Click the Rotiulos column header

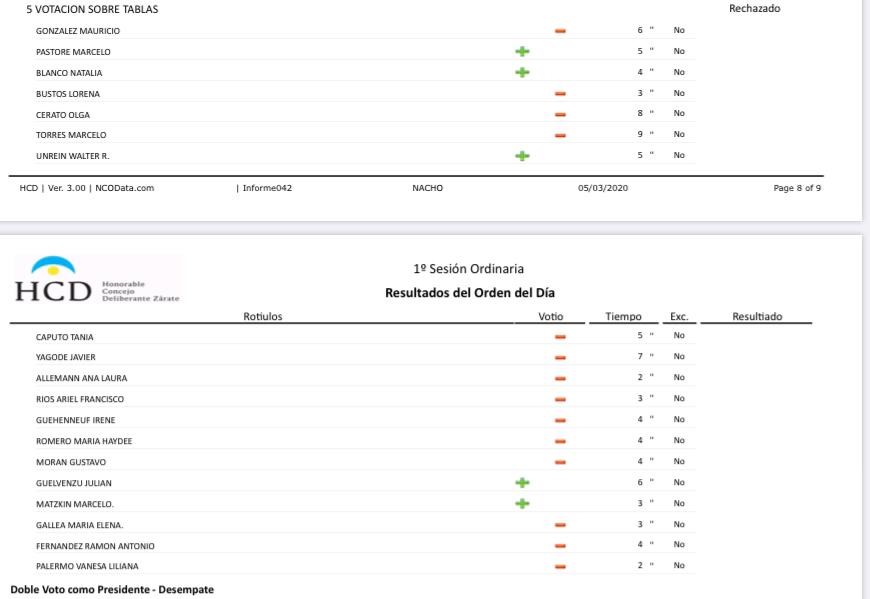pos(263,317)
